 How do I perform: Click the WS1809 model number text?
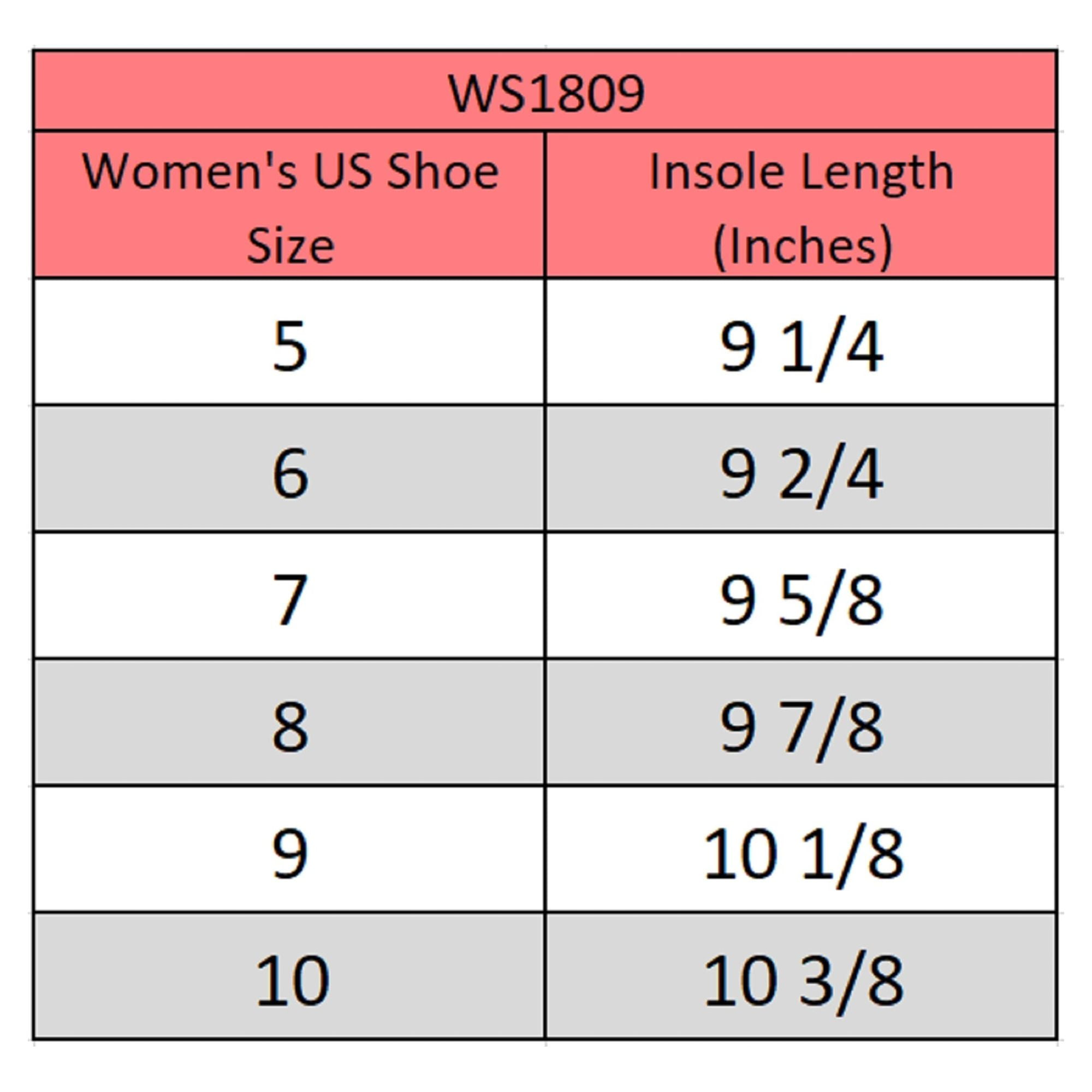click(x=546, y=93)
